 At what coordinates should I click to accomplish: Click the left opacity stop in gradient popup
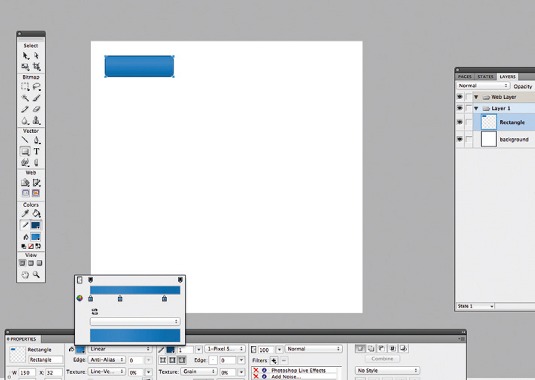pyautogui.click(x=90, y=280)
